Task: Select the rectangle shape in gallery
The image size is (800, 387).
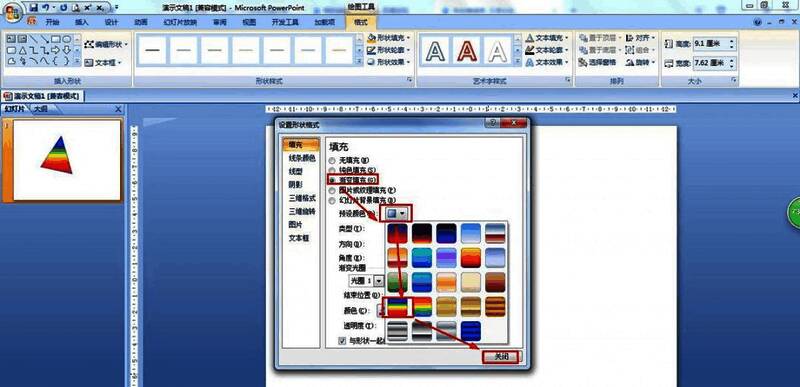Action: (55, 39)
